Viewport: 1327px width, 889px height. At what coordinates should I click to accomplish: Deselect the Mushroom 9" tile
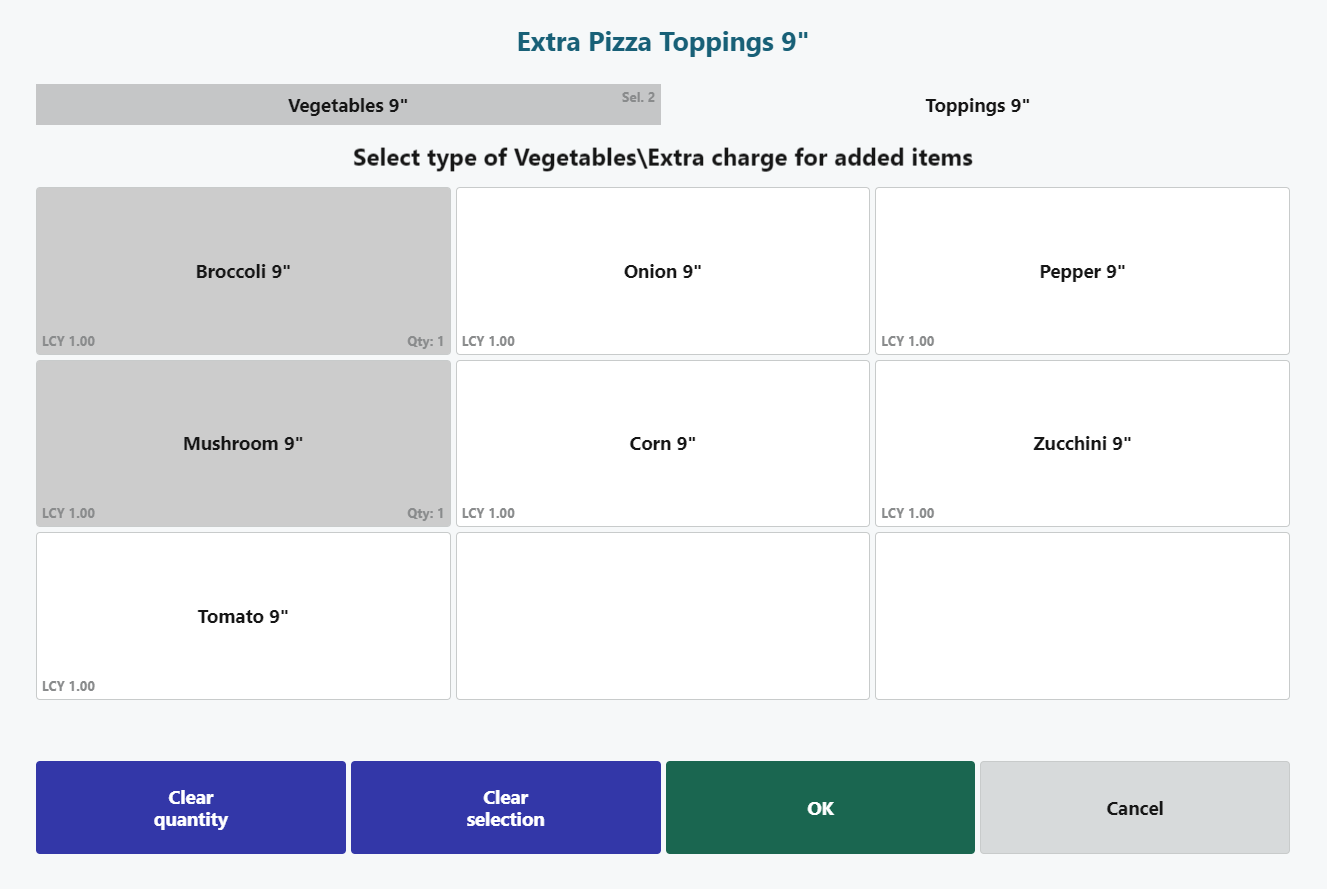click(x=243, y=443)
